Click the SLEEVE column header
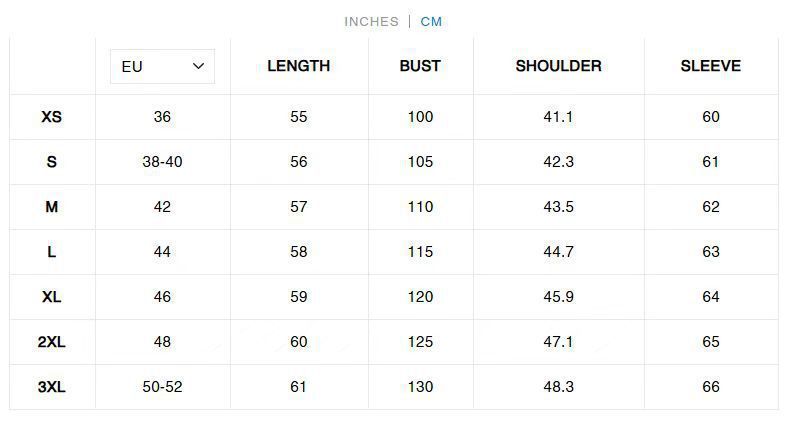 click(710, 66)
